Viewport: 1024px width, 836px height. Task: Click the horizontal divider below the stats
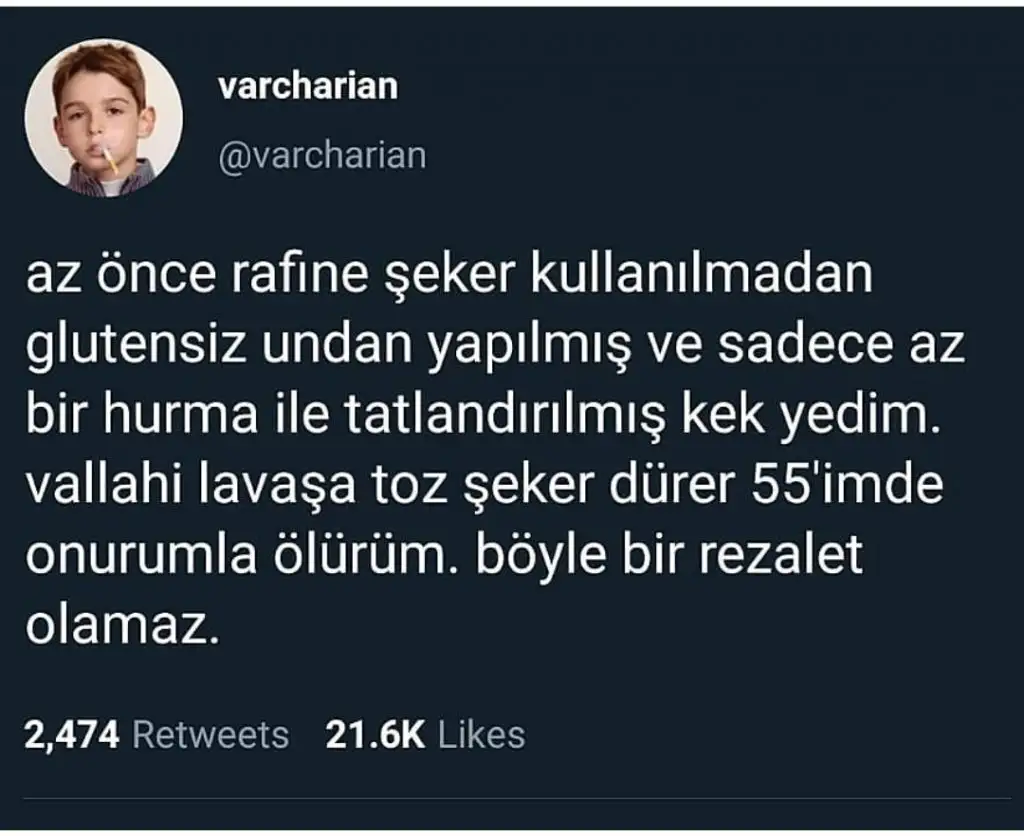click(x=517, y=799)
